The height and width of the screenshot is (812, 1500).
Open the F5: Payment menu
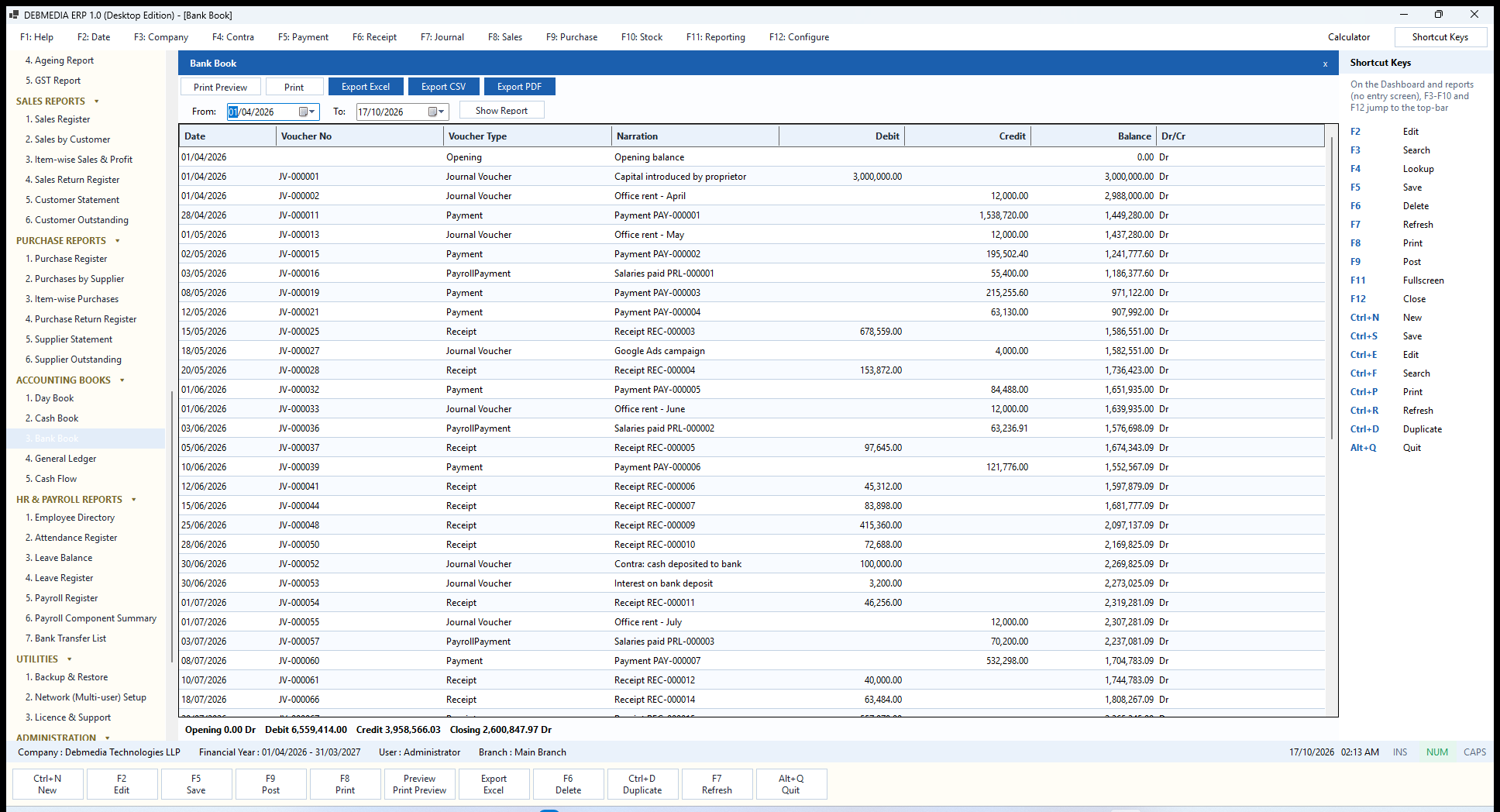click(x=303, y=37)
